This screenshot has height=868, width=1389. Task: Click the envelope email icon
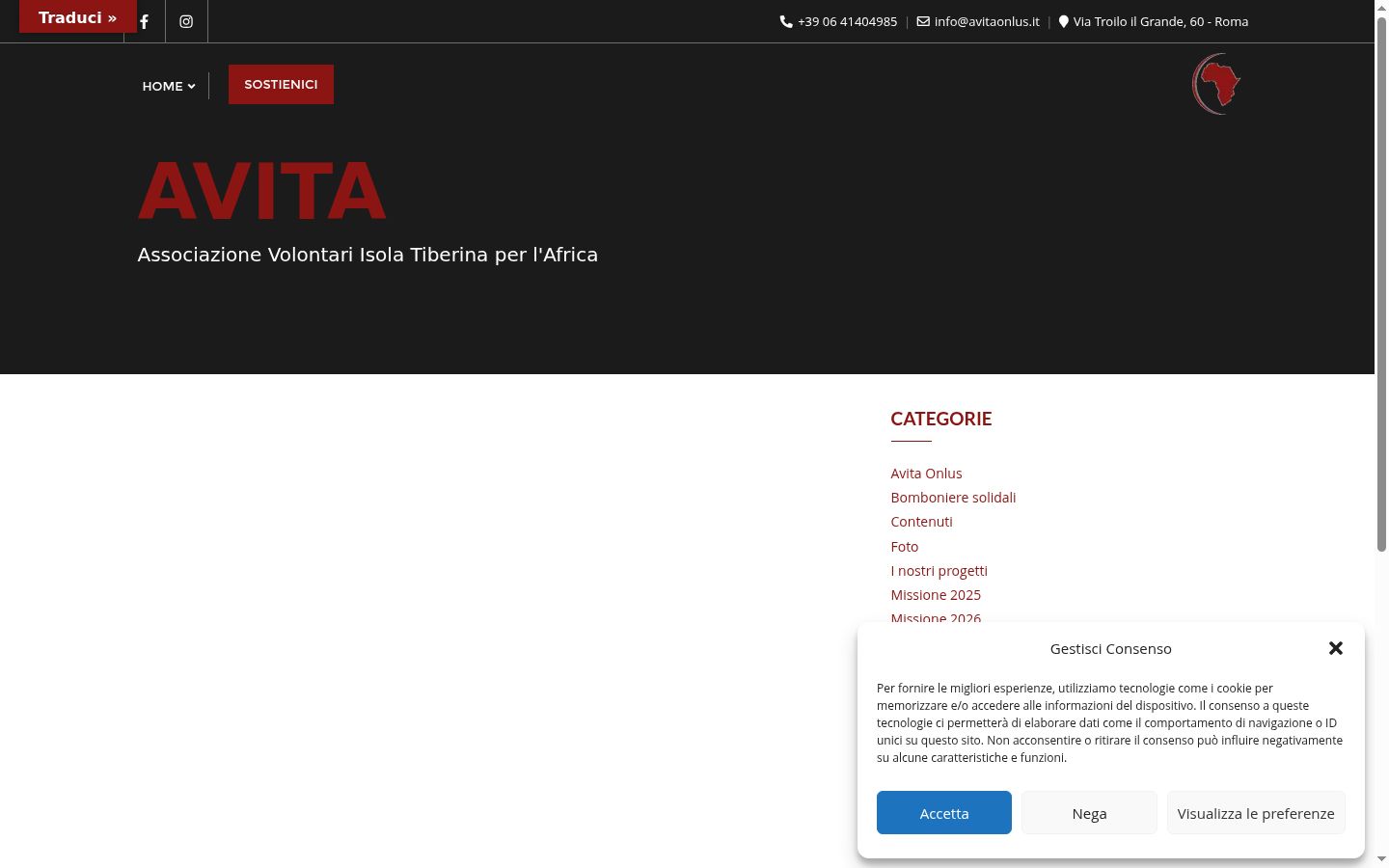tap(923, 21)
